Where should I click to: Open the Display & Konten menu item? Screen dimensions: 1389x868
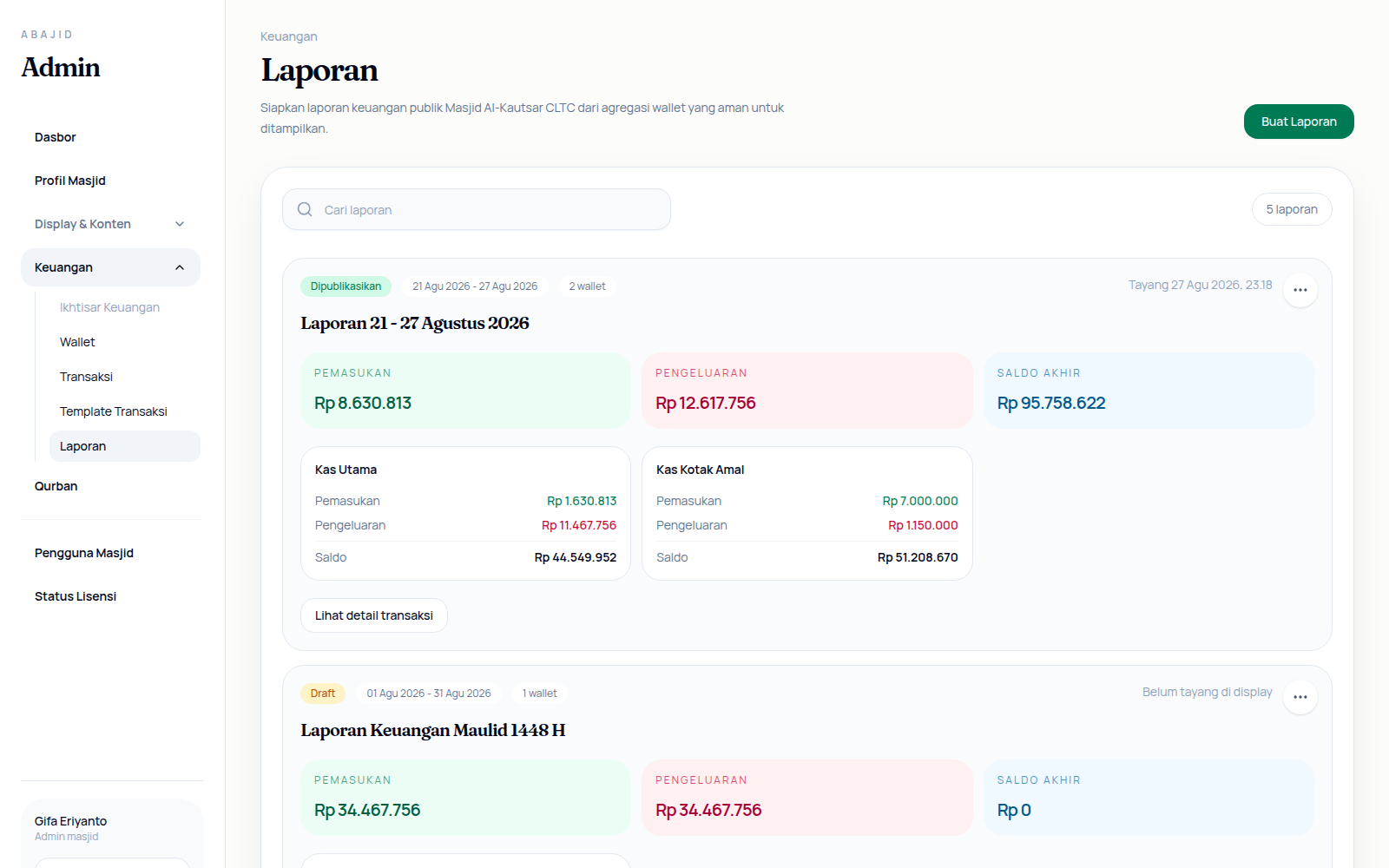click(x=110, y=224)
